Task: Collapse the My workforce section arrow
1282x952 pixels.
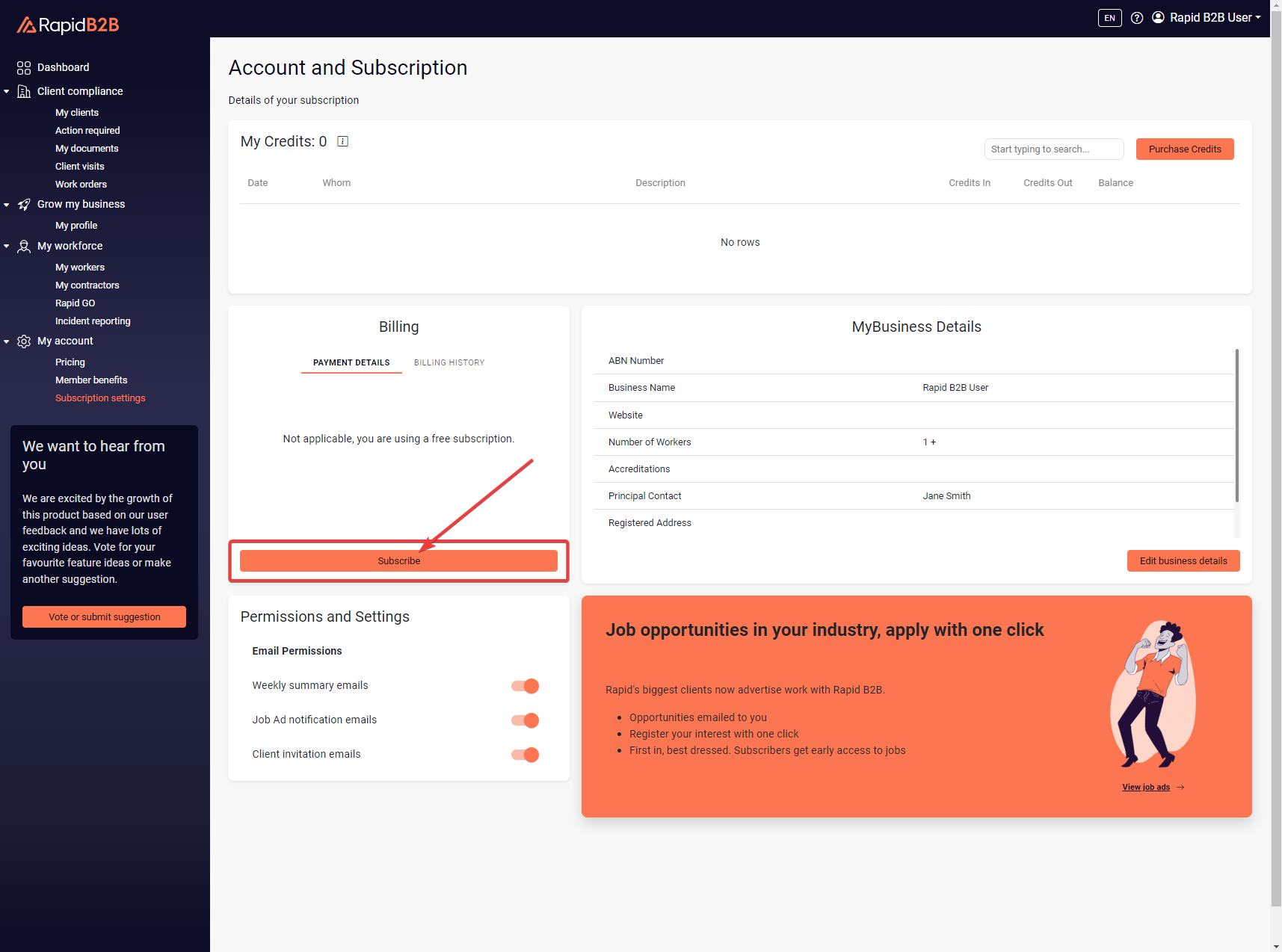Action: (x=7, y=247)
